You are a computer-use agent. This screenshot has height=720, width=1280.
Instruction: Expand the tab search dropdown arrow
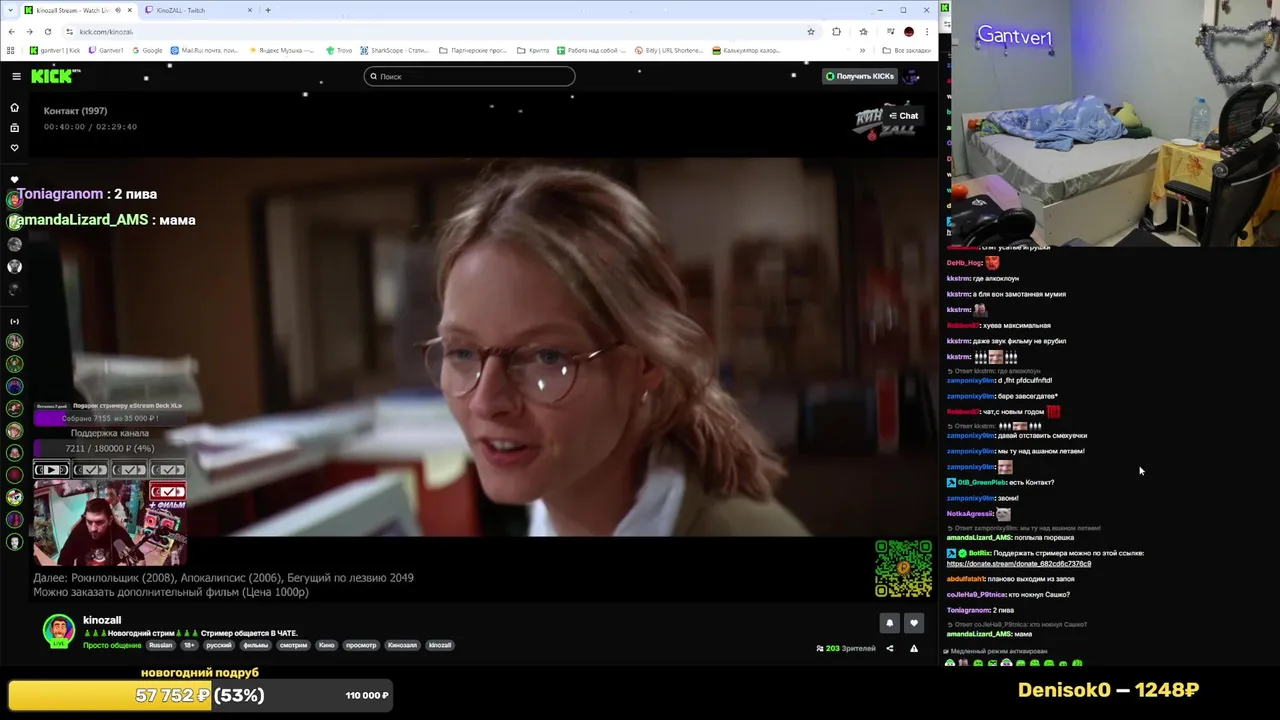pos(8,10)
